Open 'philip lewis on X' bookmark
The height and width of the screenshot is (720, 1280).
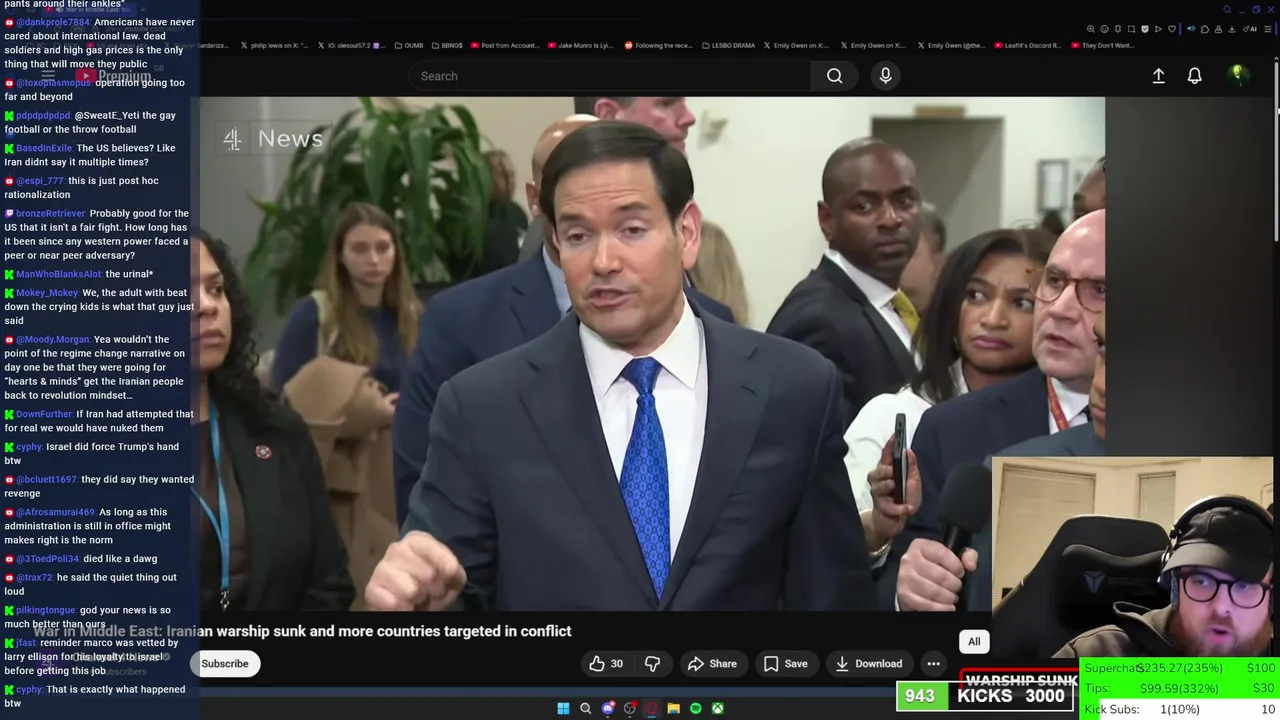276,45
